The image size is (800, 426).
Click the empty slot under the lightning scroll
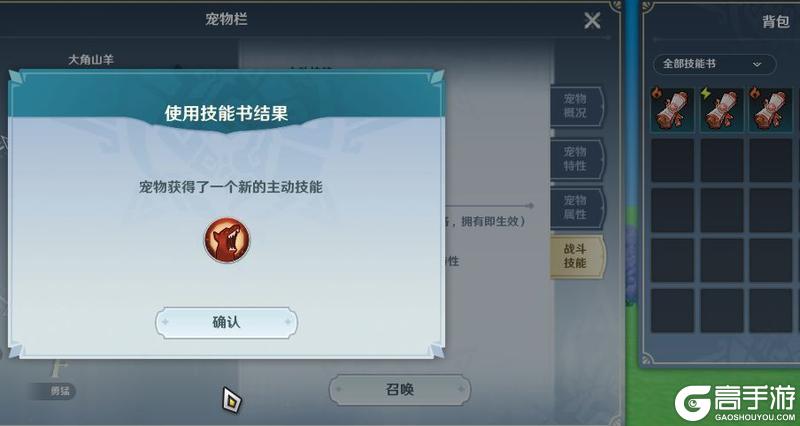point(721,160)
